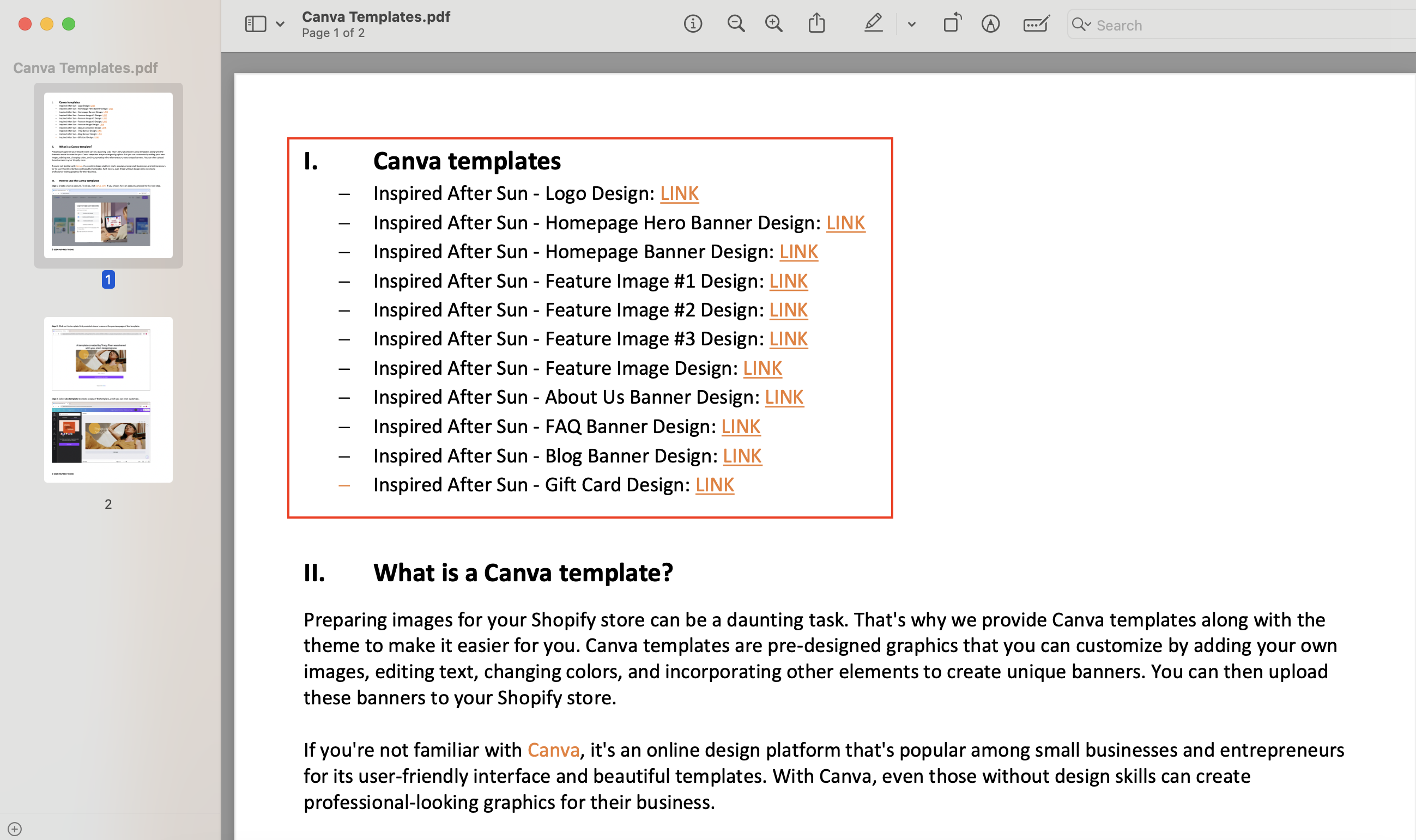Click the Inspector info icon
This screenshot has height=840, width=1416.
[x=692, y=24]
